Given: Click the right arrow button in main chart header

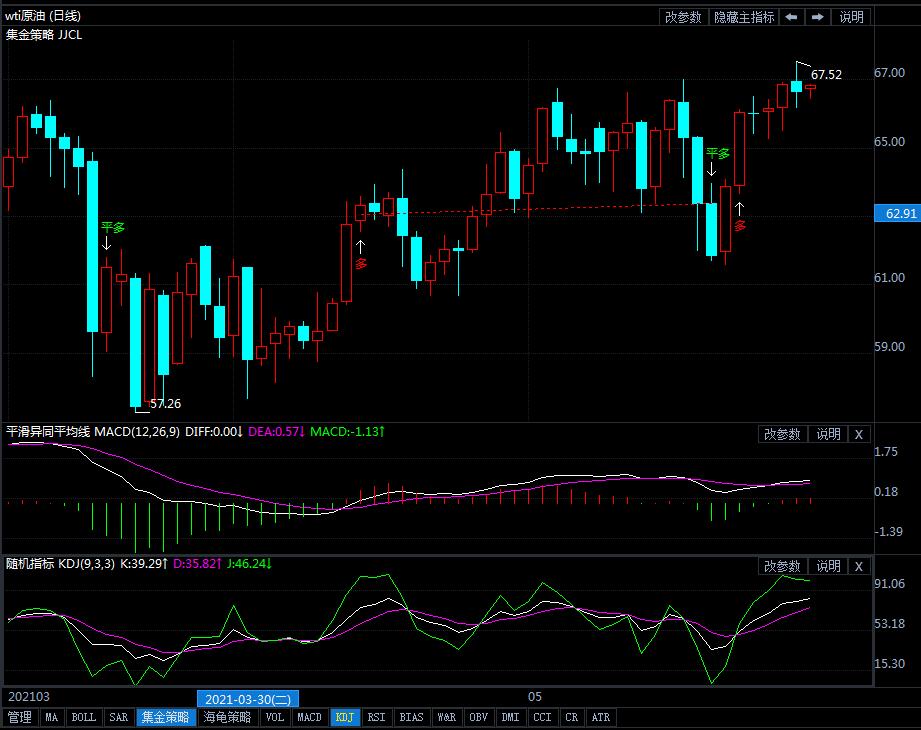Looking at the screenshot, I should click(817, 17).
